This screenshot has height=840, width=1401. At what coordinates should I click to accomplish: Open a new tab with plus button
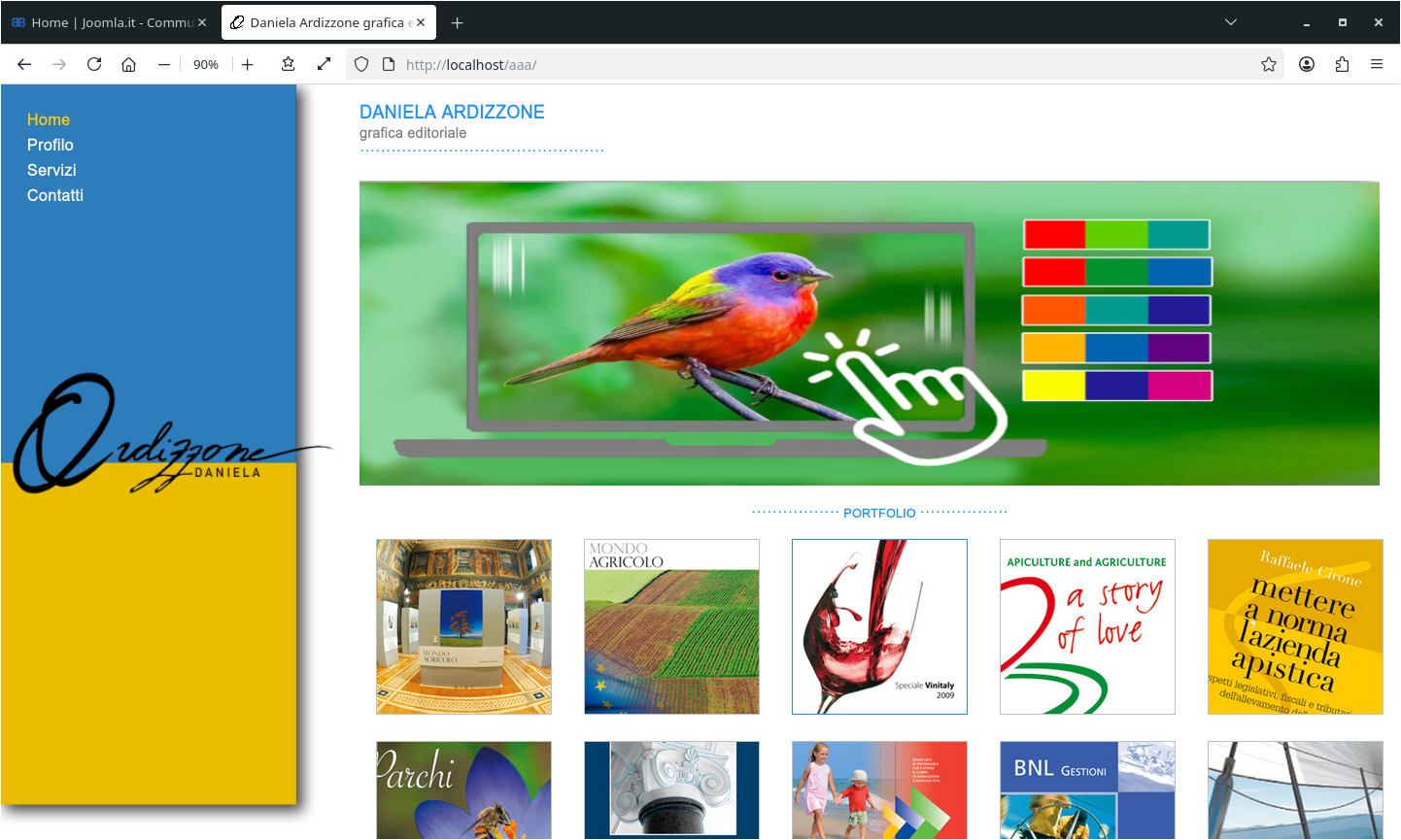(458, 22)
